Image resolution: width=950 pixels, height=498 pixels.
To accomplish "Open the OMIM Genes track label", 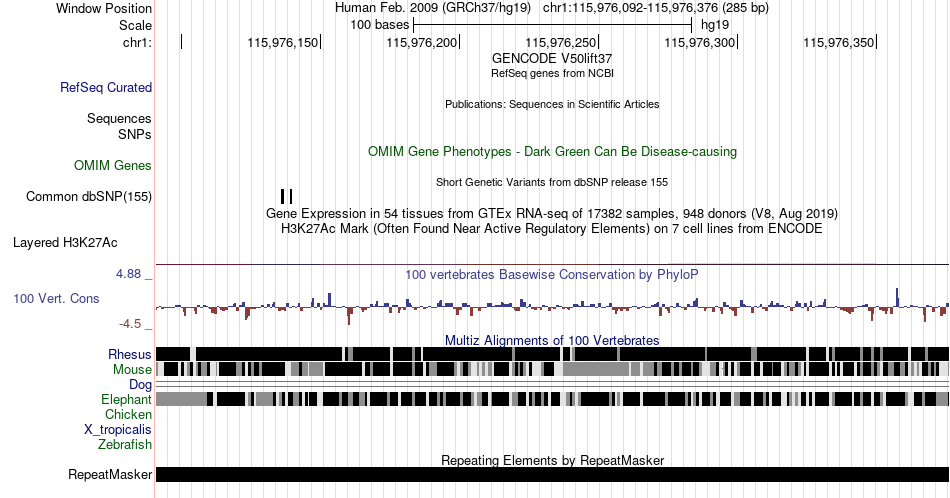I will (x=113, y=165).
